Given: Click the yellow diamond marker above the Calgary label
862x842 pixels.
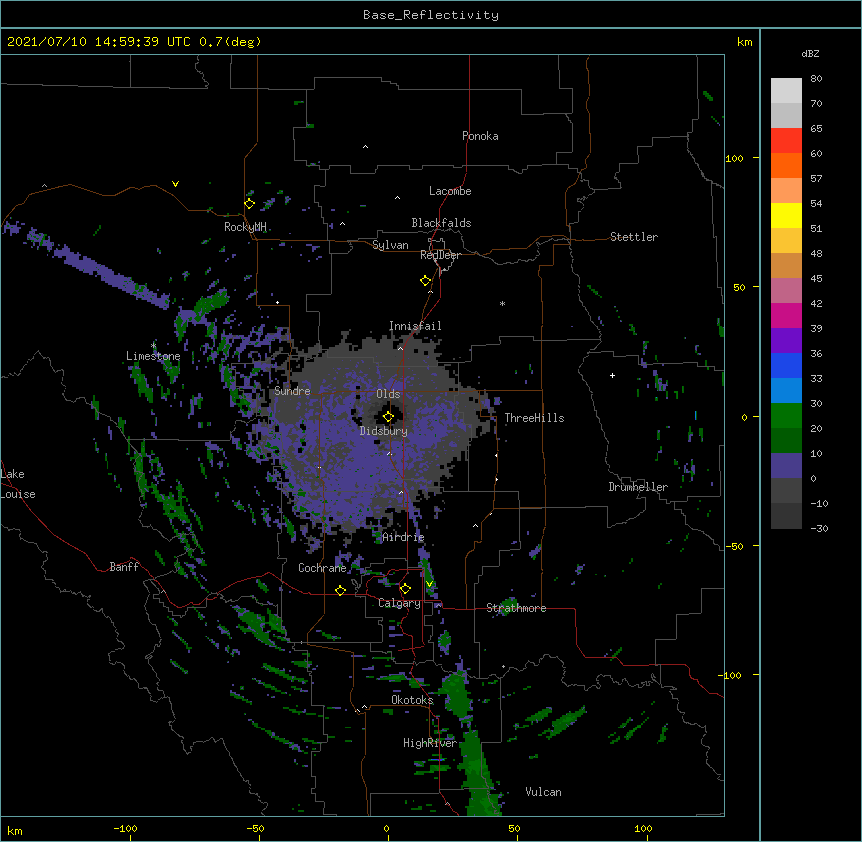Looking at the screenshot, I should tap(405, 589).
